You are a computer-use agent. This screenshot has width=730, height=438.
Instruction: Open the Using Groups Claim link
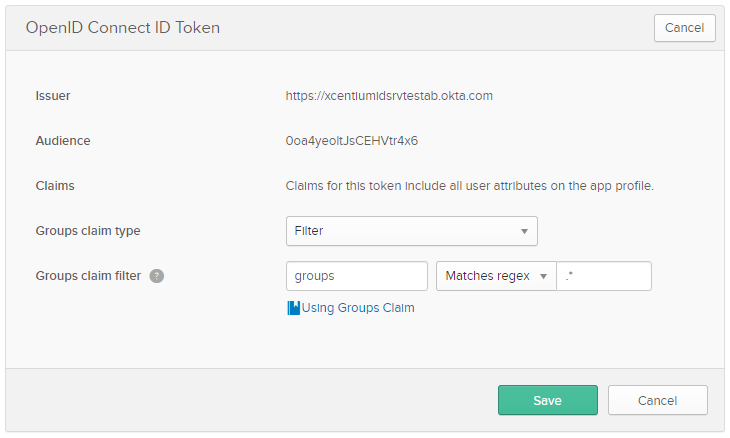point(358,308)
